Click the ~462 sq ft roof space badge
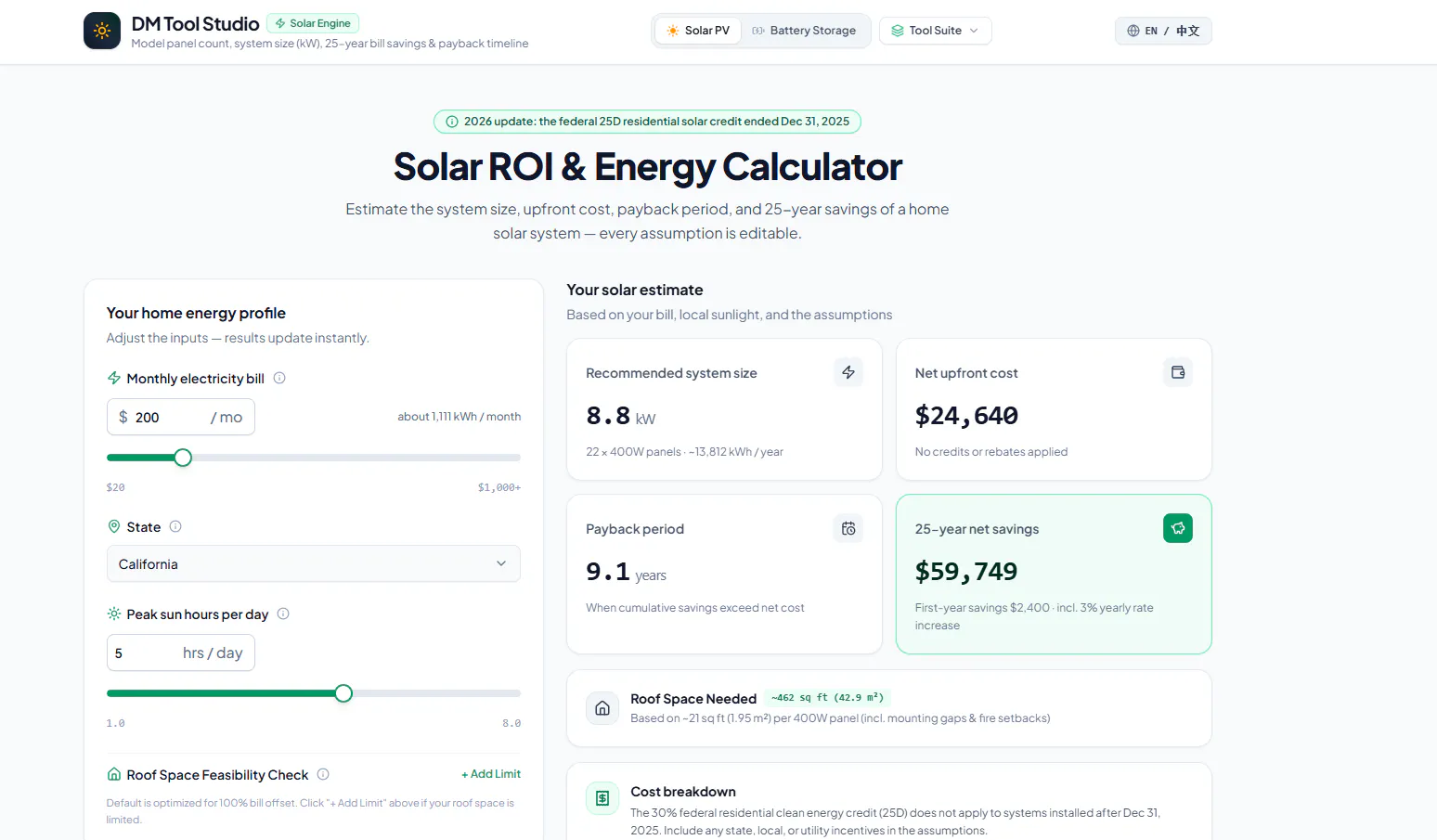 point(827,698)
